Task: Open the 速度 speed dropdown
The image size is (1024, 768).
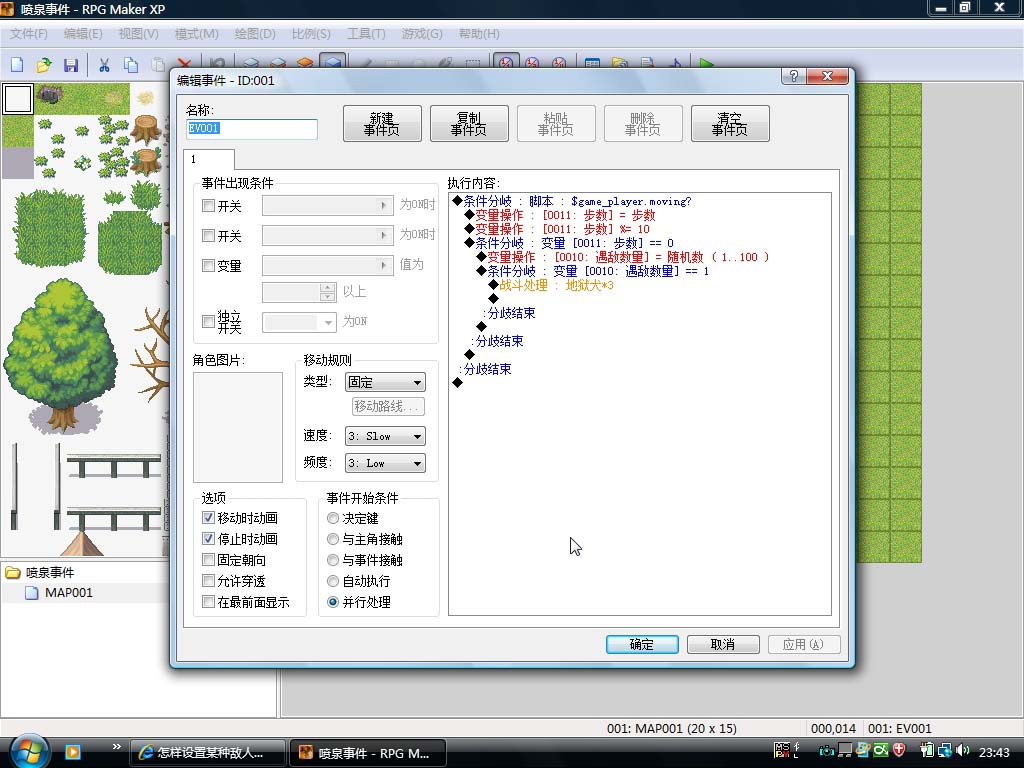Action: tap(385, 436)
